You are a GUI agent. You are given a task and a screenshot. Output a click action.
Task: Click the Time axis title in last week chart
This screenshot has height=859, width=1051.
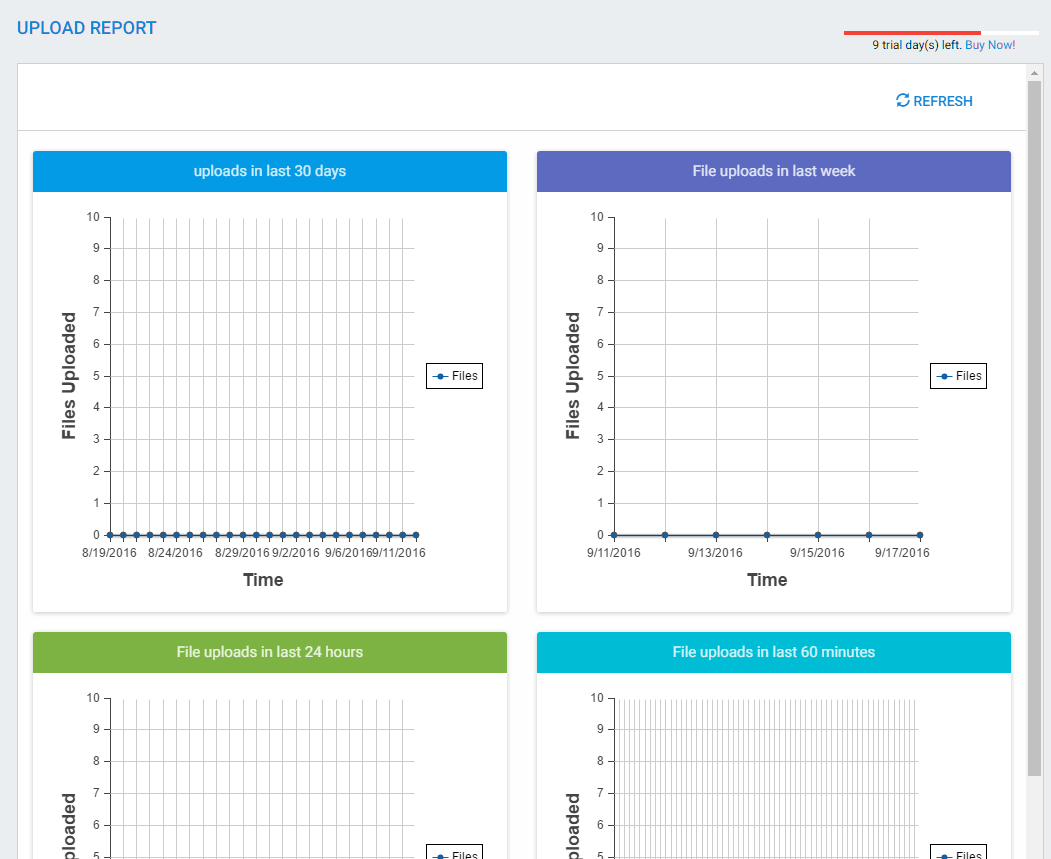click(767, 580)
